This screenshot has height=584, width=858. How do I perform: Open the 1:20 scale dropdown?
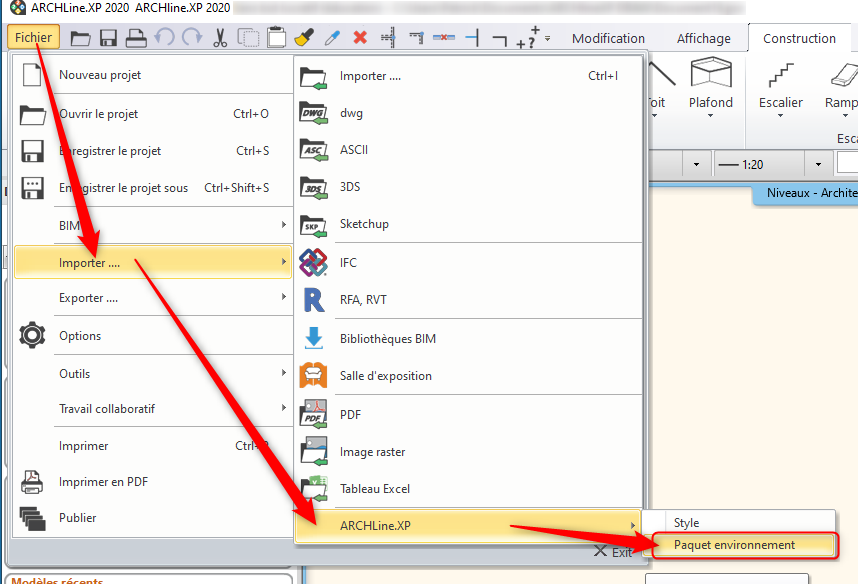(818, 164)
